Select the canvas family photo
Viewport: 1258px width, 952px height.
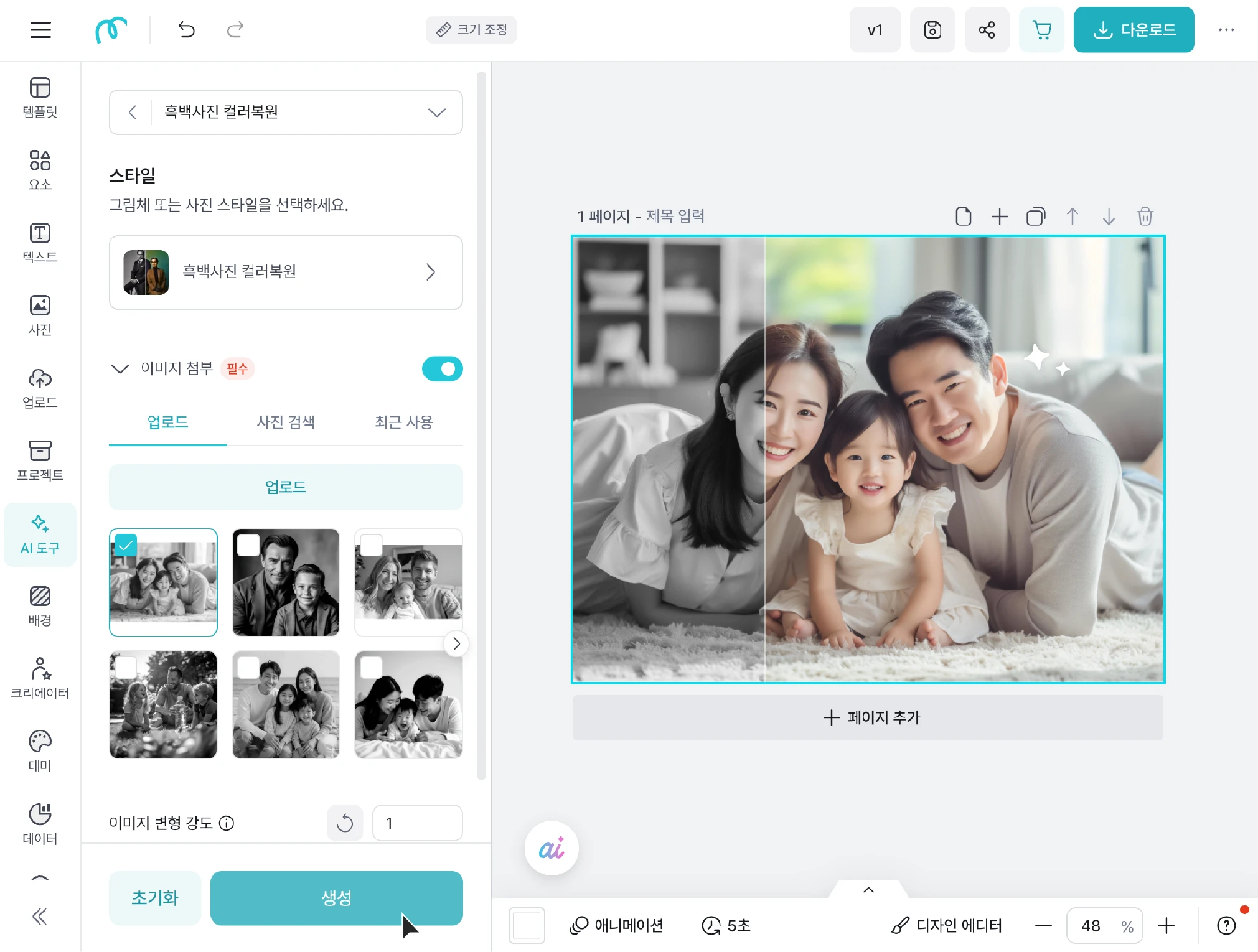coord(868,459)
